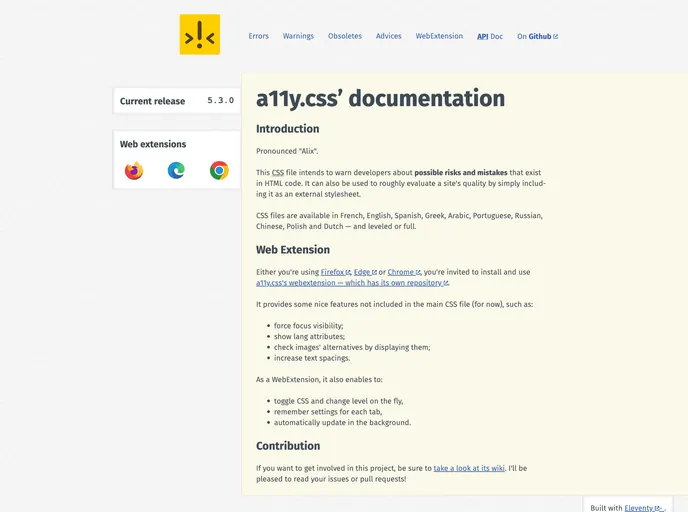Open the Advices page

click(388, 36)
